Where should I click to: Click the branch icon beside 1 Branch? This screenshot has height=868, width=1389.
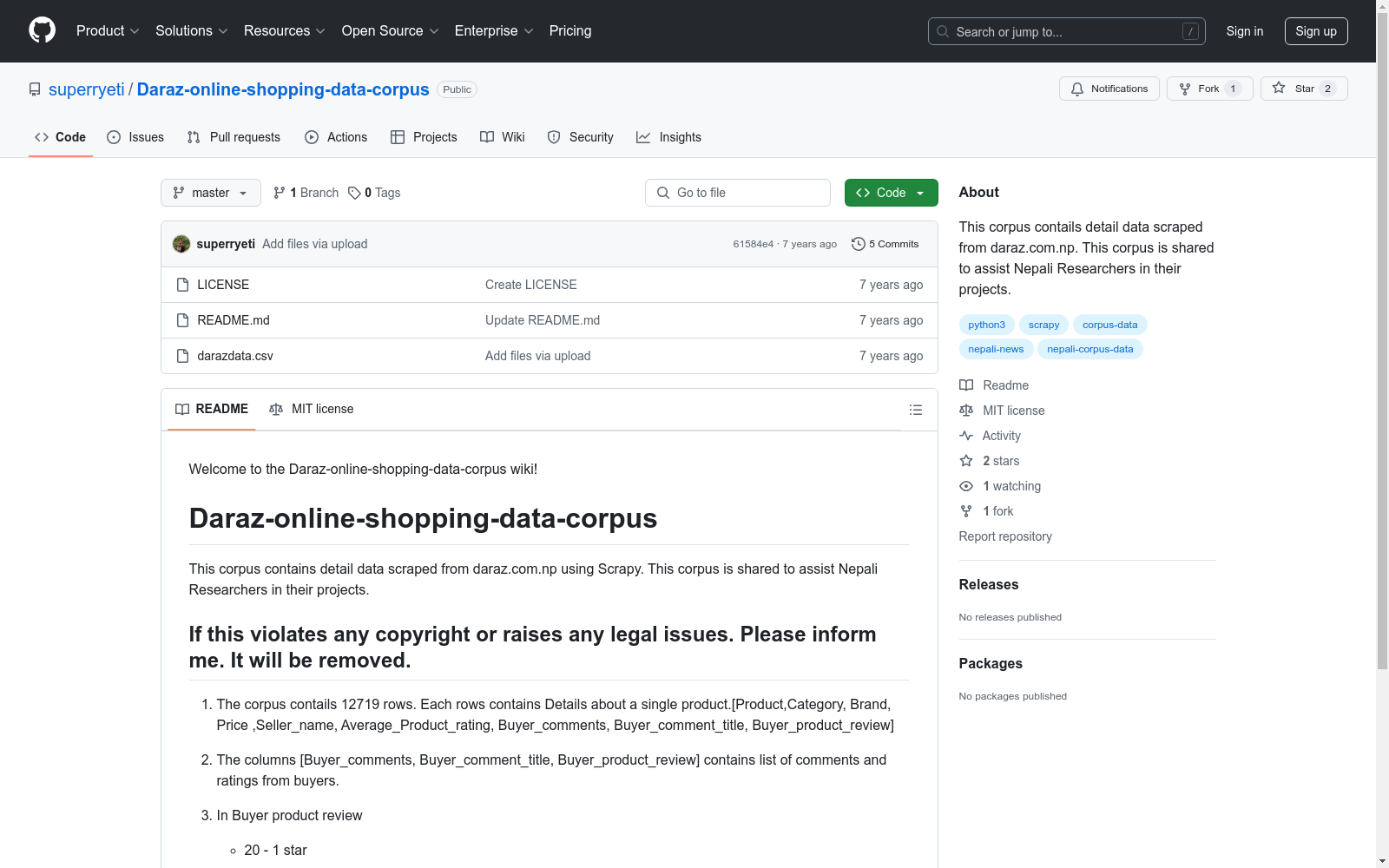[x=279, y=193]
